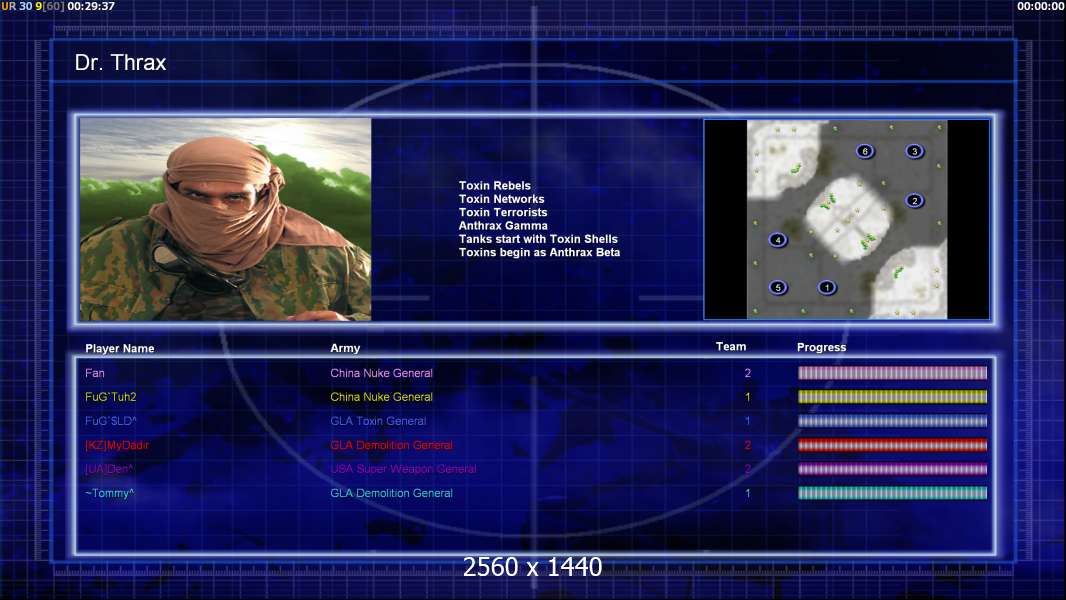
Task: Select player name [KZ]MyDadir
Action: click(x=117, y=445)
